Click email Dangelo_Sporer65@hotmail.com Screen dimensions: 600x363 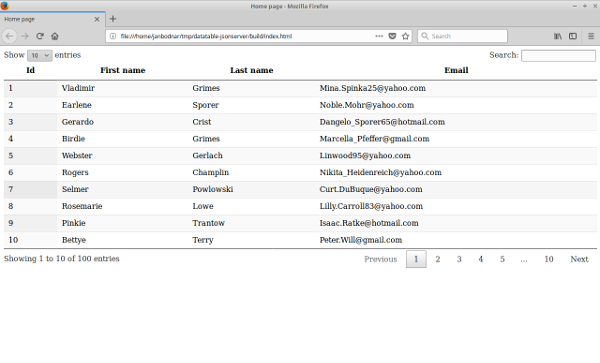pyautogui.click(x=382, y=122)
